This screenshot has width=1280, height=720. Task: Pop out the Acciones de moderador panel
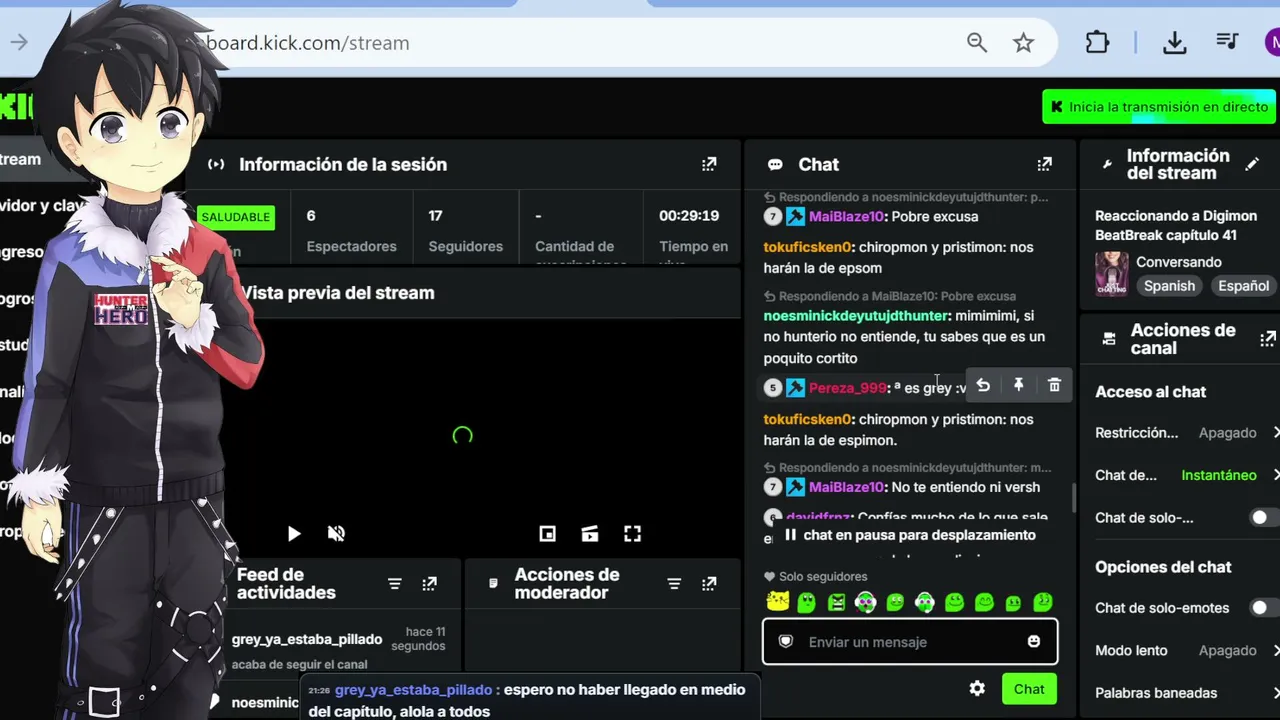709,584
